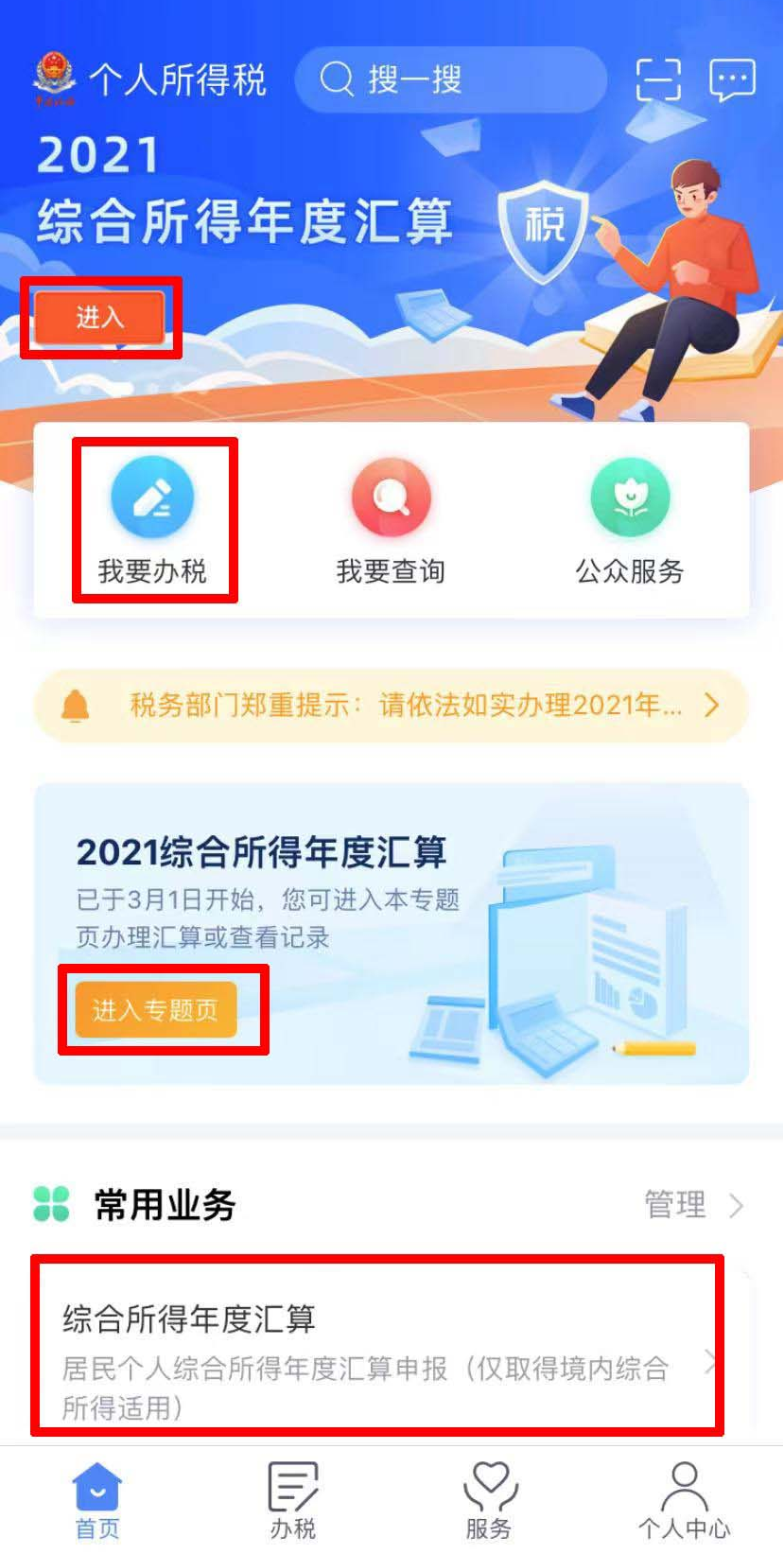Image resolution: width=784 pixels, height=1554 pixels.
Task: Open the 公众服务 tulip icon
Action: (630, 497)
